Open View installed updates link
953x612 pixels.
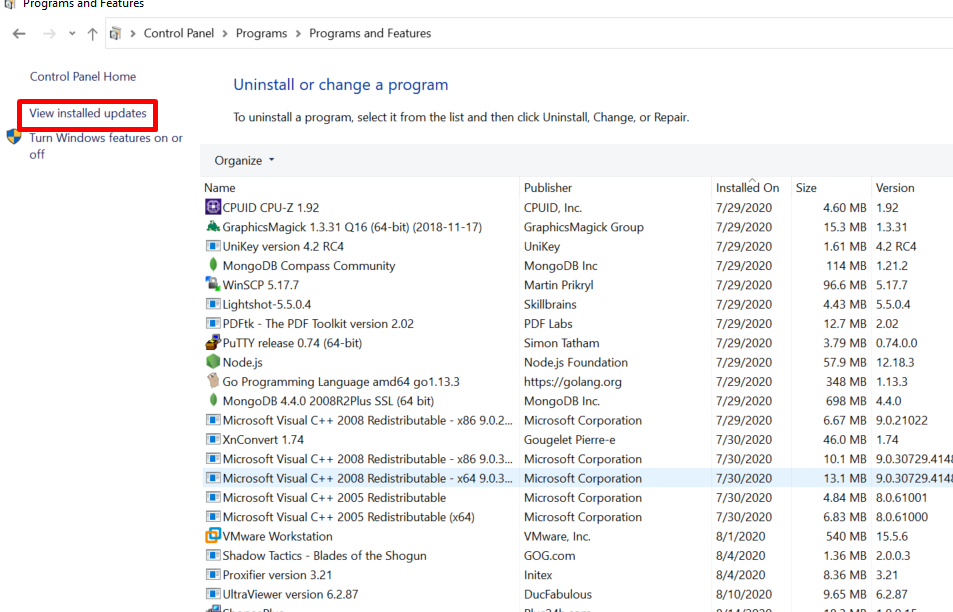tap(88, 113)
